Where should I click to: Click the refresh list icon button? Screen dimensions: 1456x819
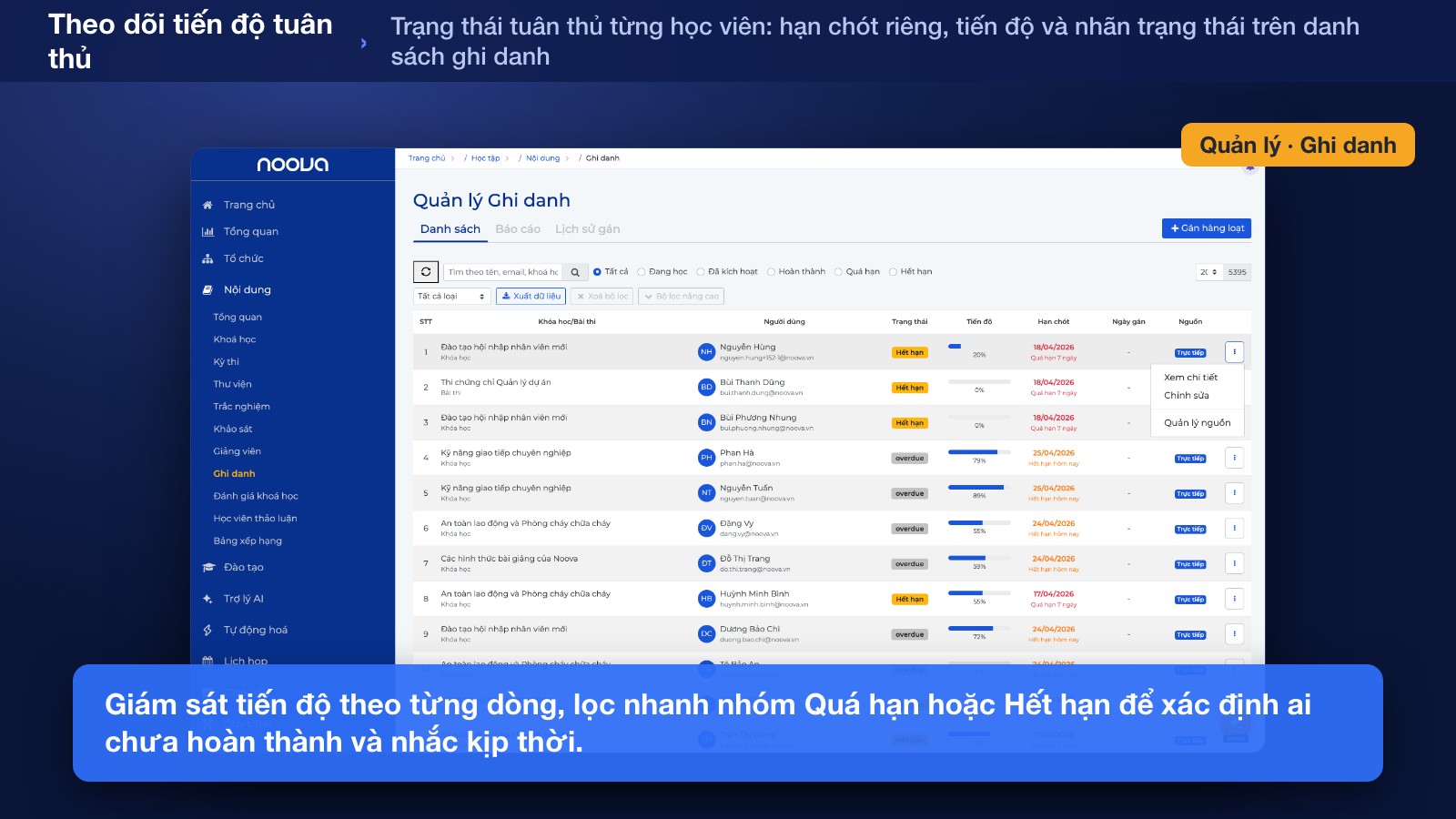(426, 271)
